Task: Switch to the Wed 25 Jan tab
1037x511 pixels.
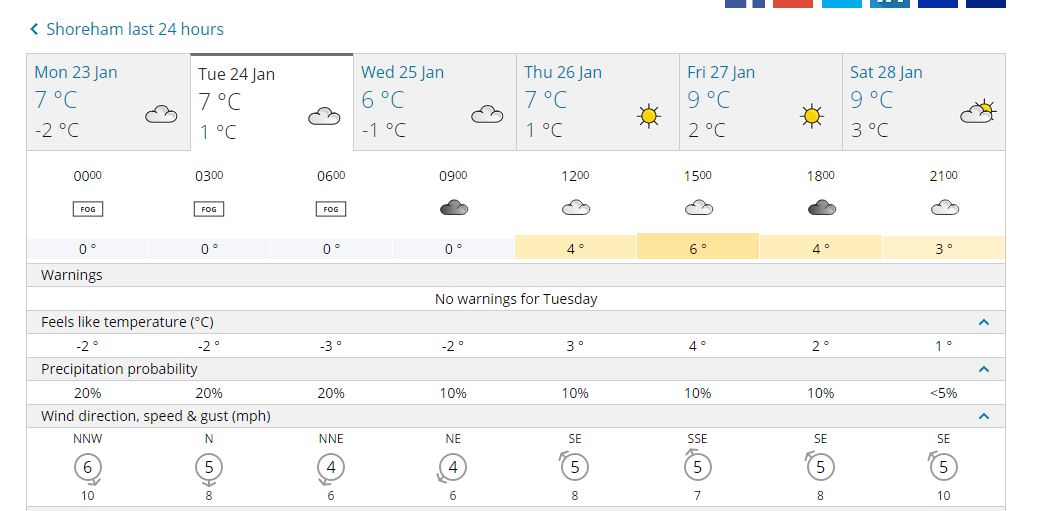Action: 435,102
